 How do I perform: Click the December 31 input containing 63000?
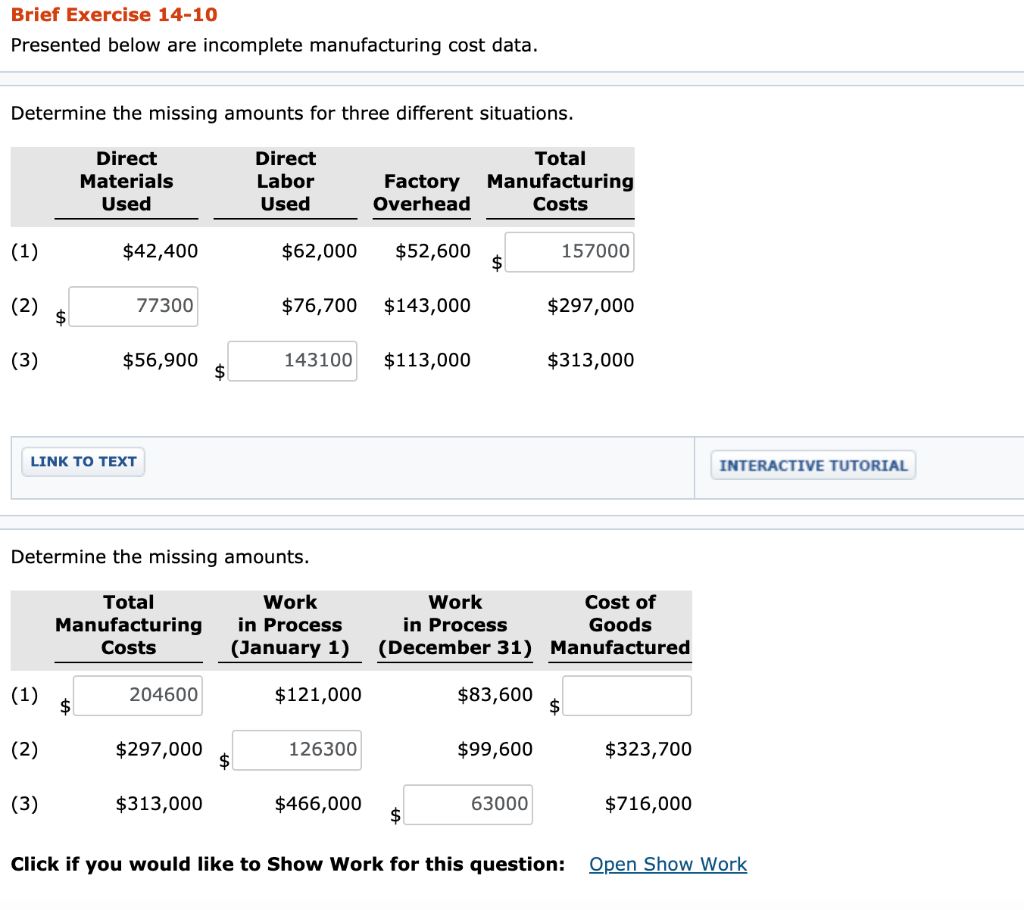[468, 804]
